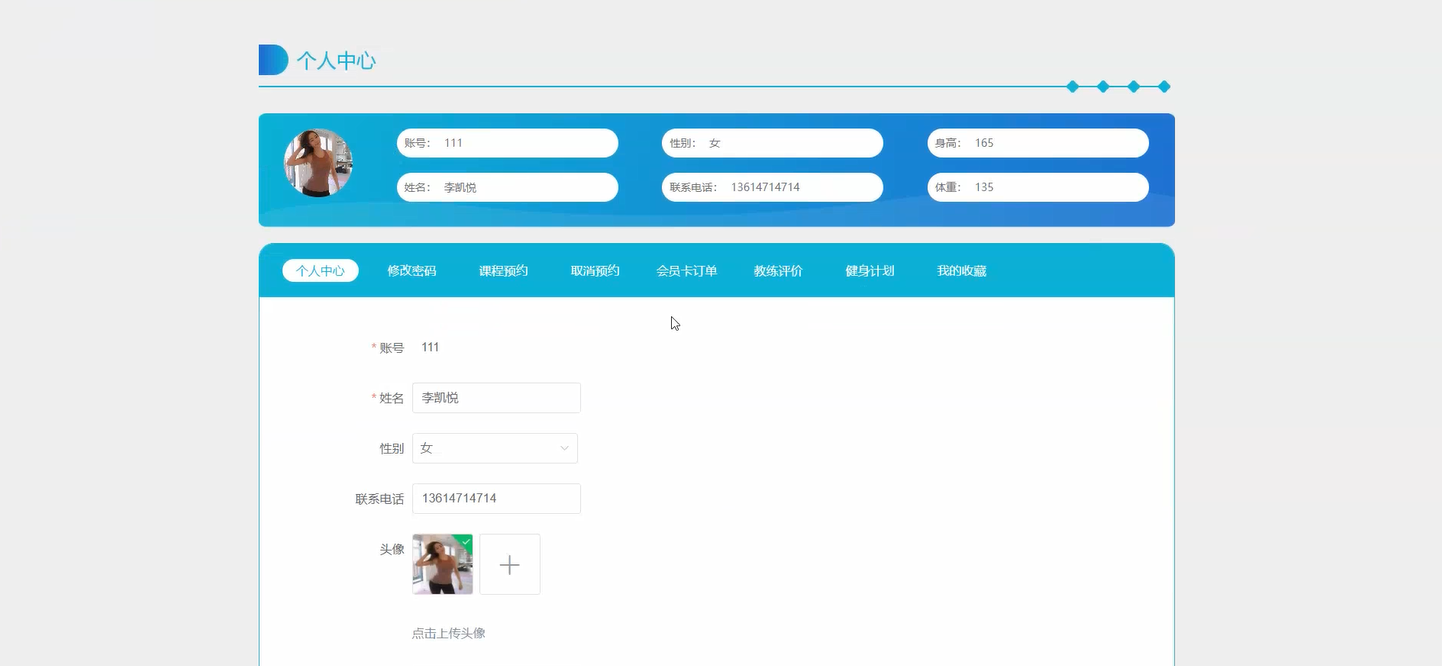Click the 联系电话 field in banner
The image size is (1442, 666).
point(772,187)
